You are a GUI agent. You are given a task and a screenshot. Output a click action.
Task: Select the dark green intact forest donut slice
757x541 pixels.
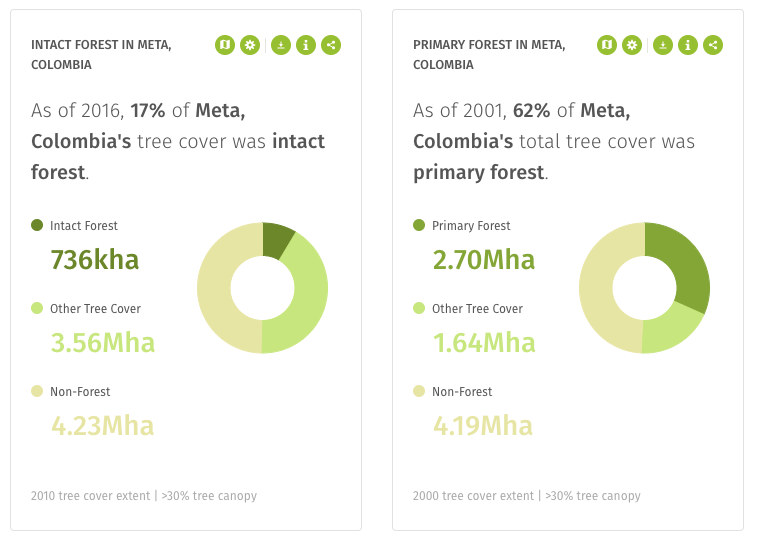click(276, 240)
